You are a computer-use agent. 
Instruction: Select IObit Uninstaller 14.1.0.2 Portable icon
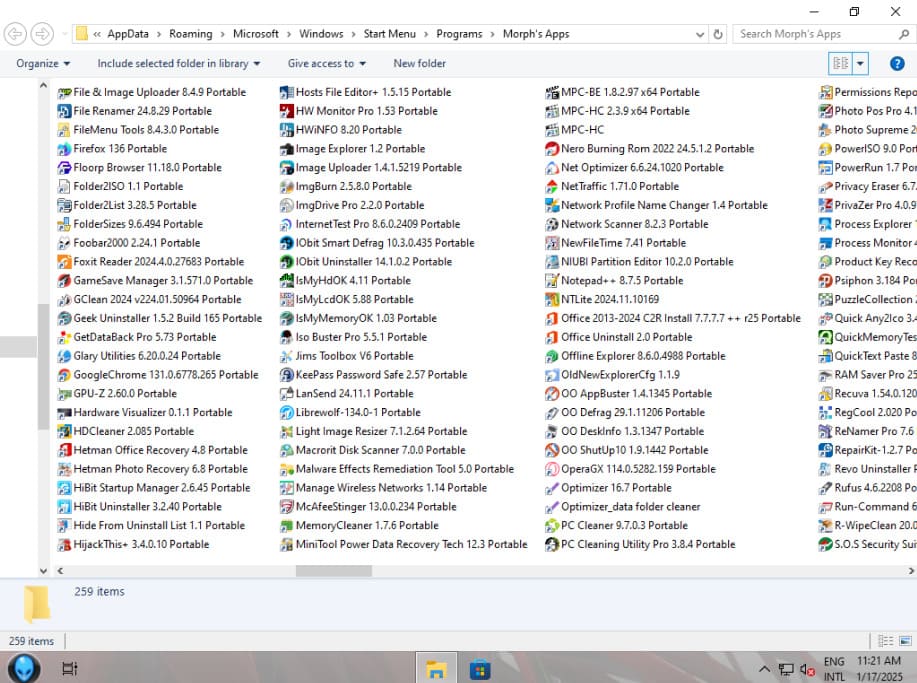(287, 262)
